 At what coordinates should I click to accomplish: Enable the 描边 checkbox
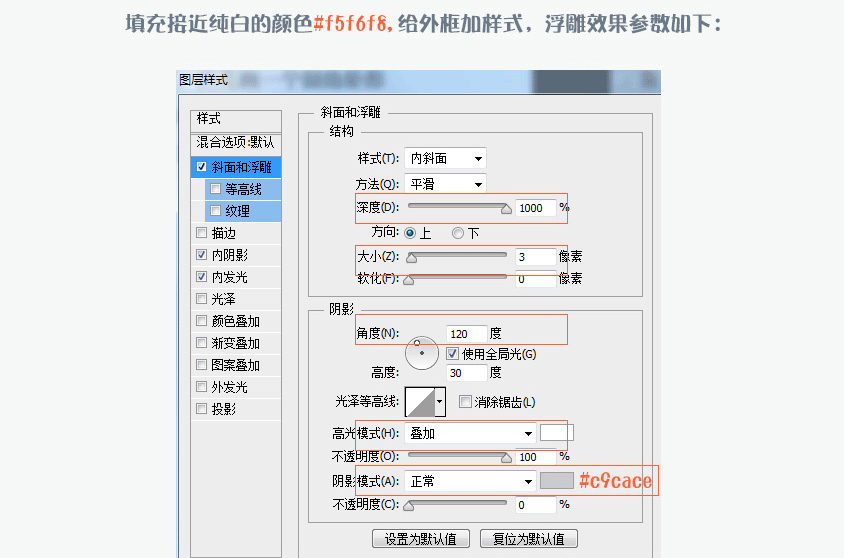[201, 232]
